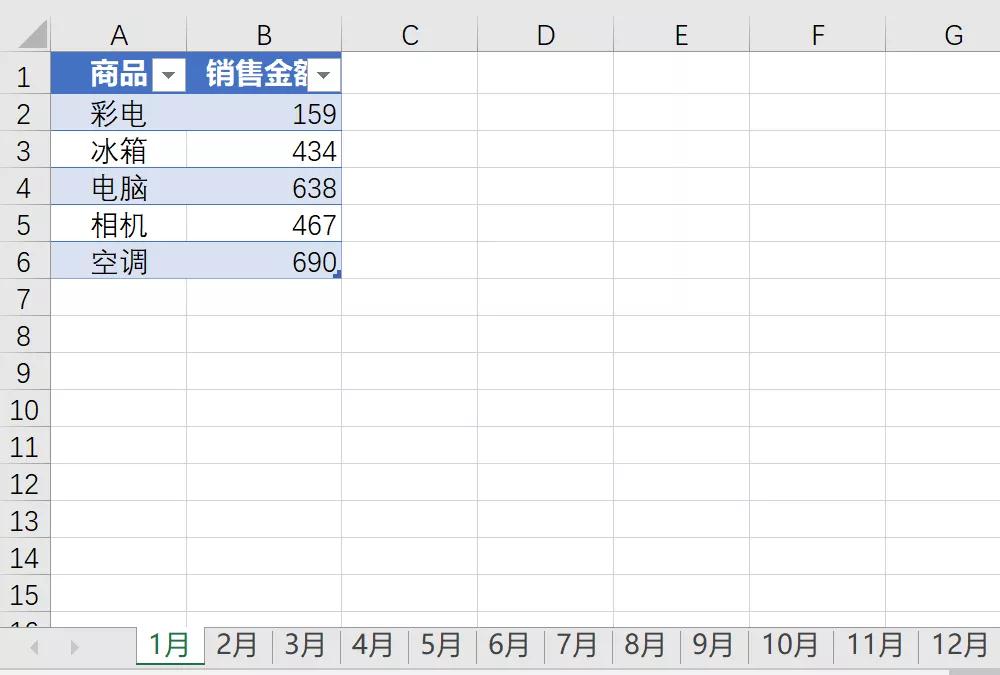Select column E header
This screenshot has height=675, width=1000.
click(681, 35)
